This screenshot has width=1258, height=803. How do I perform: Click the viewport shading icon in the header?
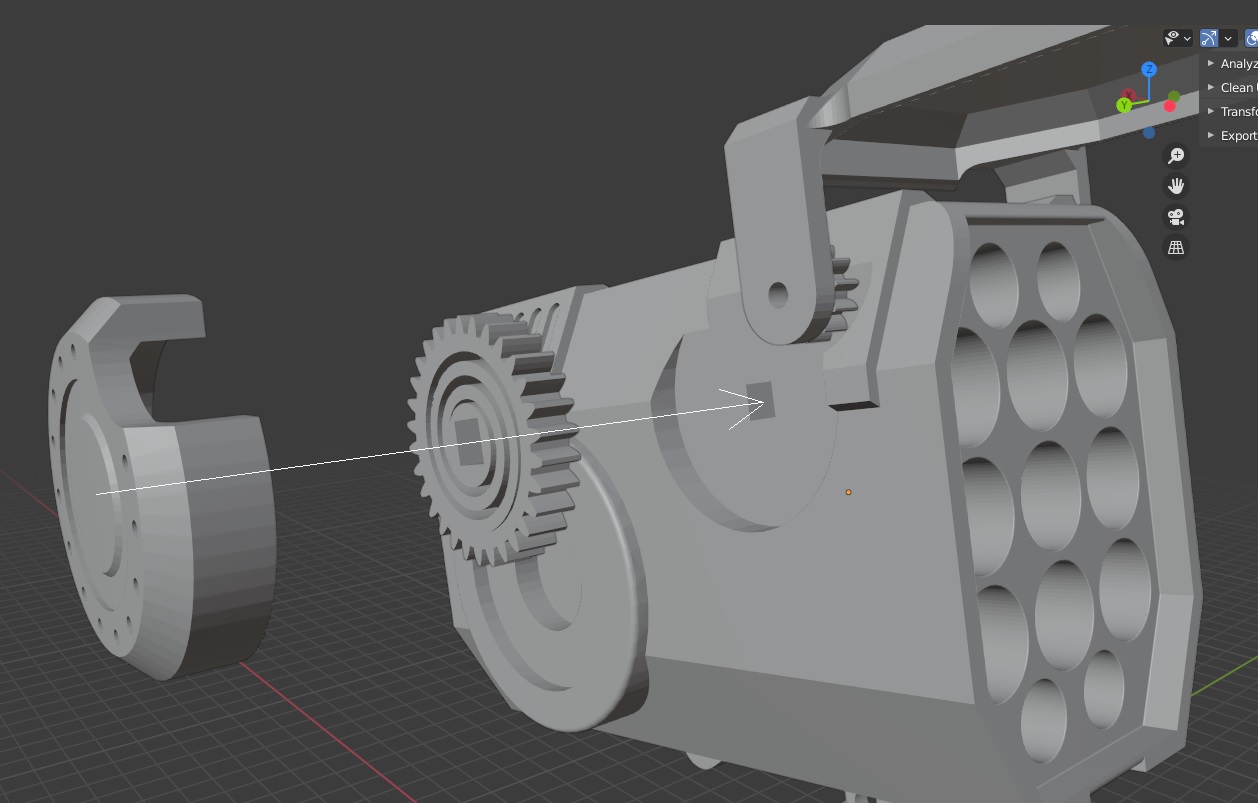[x=1252, y=37]
